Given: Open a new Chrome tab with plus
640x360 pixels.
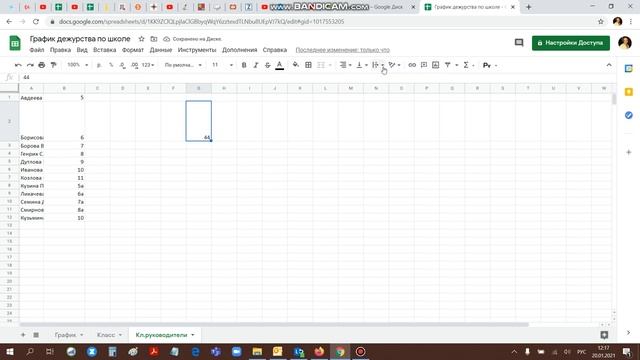Looking at the screenshot, I should pos(529,7).
